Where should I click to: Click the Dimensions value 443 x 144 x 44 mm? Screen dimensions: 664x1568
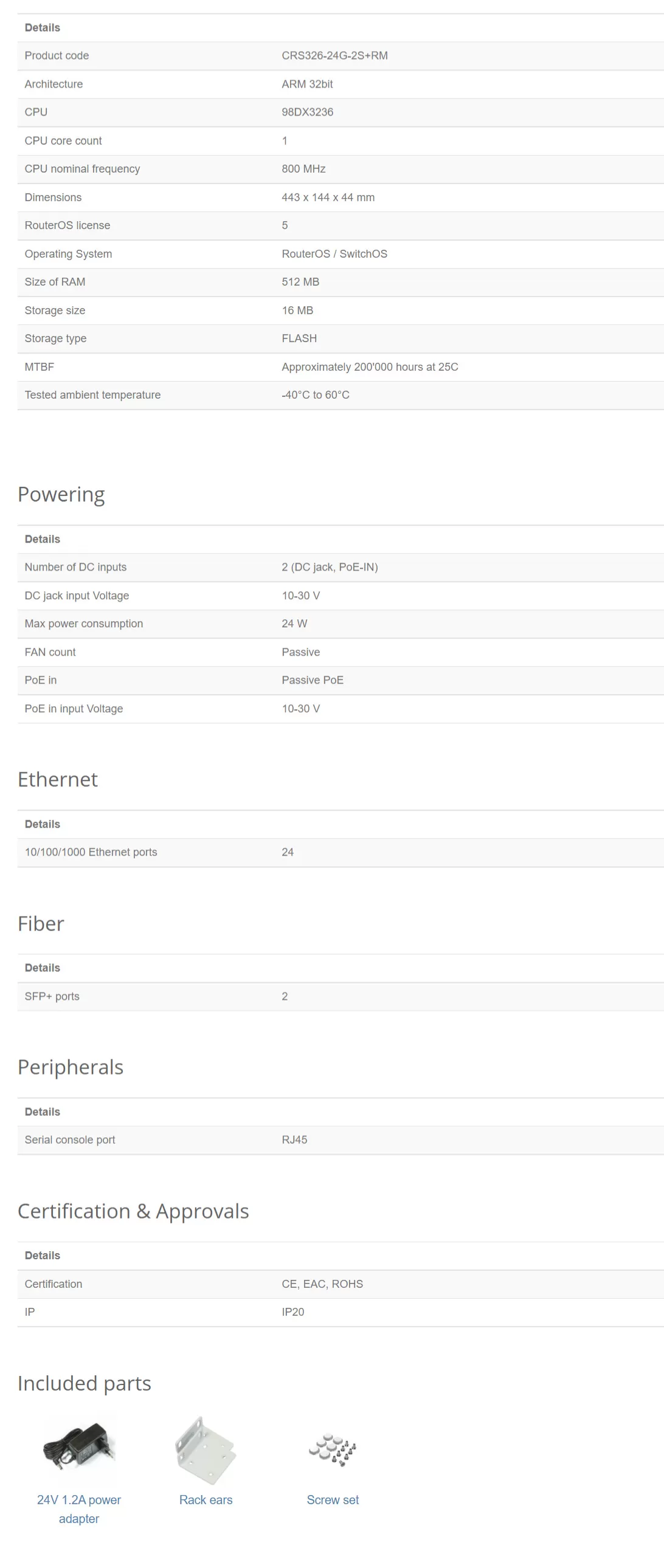point(328,198)
